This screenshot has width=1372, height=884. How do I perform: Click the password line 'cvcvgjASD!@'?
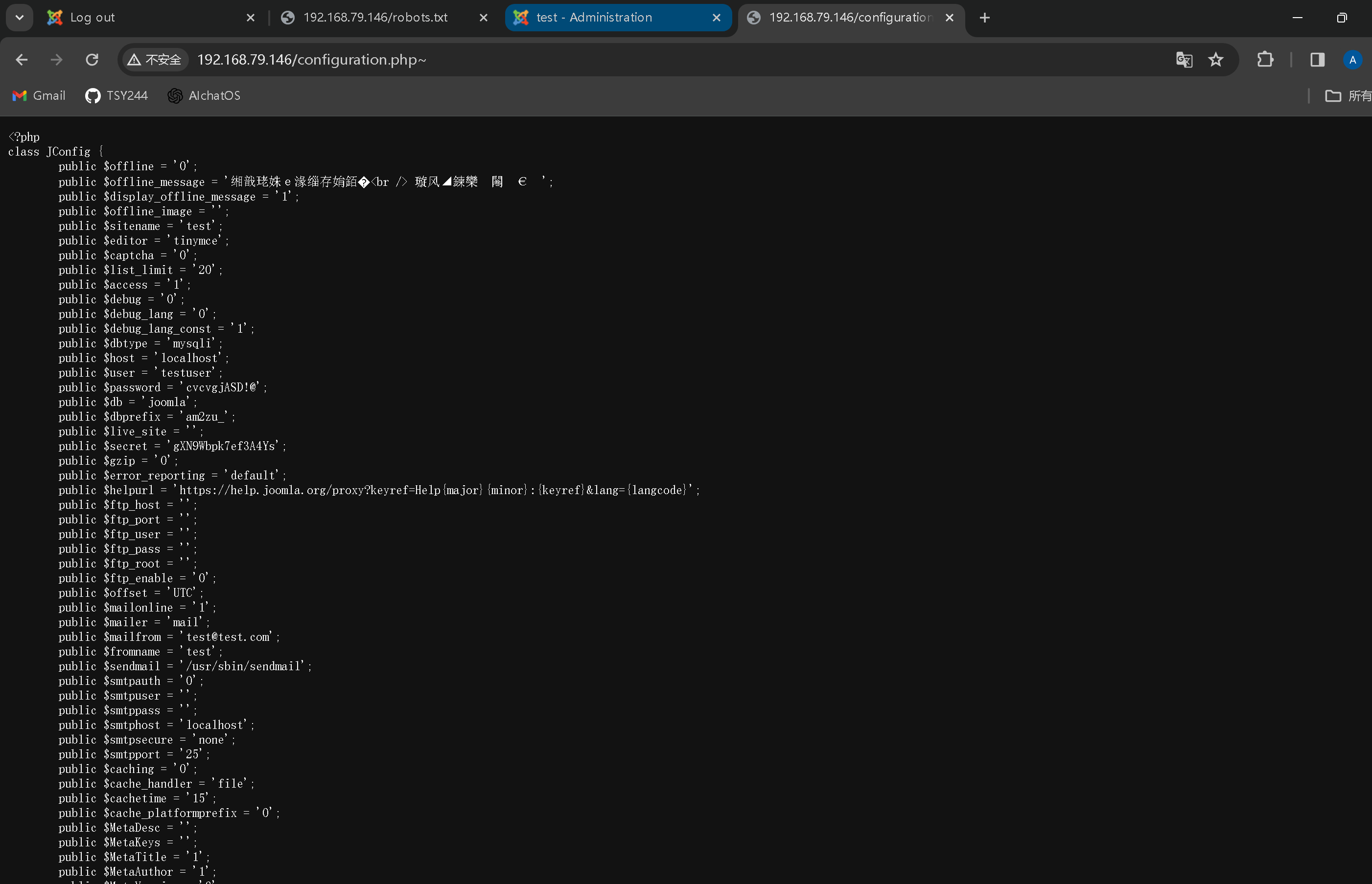coord(163,387)
